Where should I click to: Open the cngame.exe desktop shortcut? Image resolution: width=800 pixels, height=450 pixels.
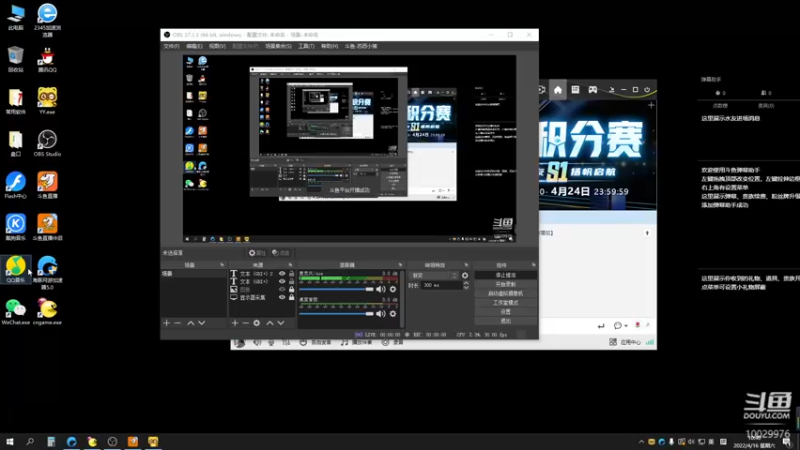(47, 312)
